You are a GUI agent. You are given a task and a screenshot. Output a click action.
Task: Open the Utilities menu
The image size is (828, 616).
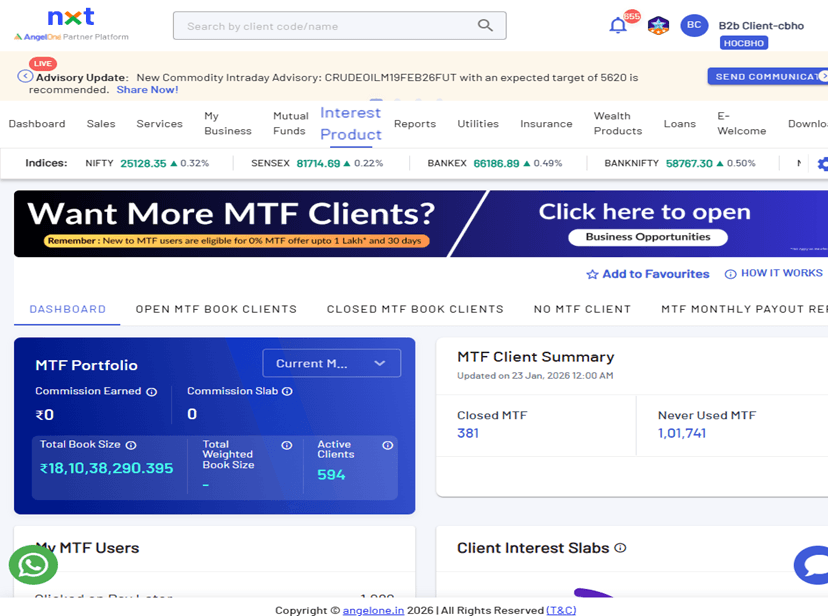(x=478, y=124)
